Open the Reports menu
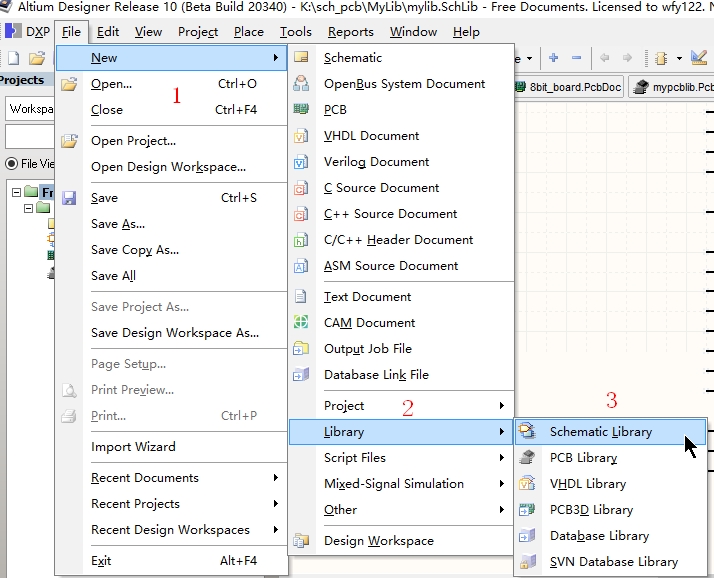This screenshot has height=578, width=714. (351, 32)
